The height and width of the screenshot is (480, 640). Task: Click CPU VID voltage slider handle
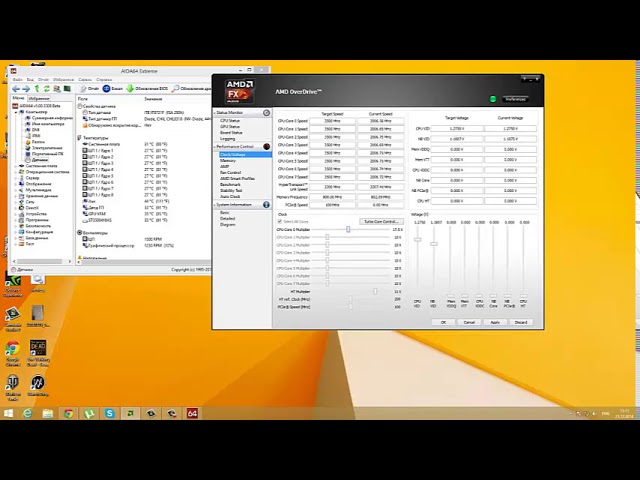[x=418, y=239]
